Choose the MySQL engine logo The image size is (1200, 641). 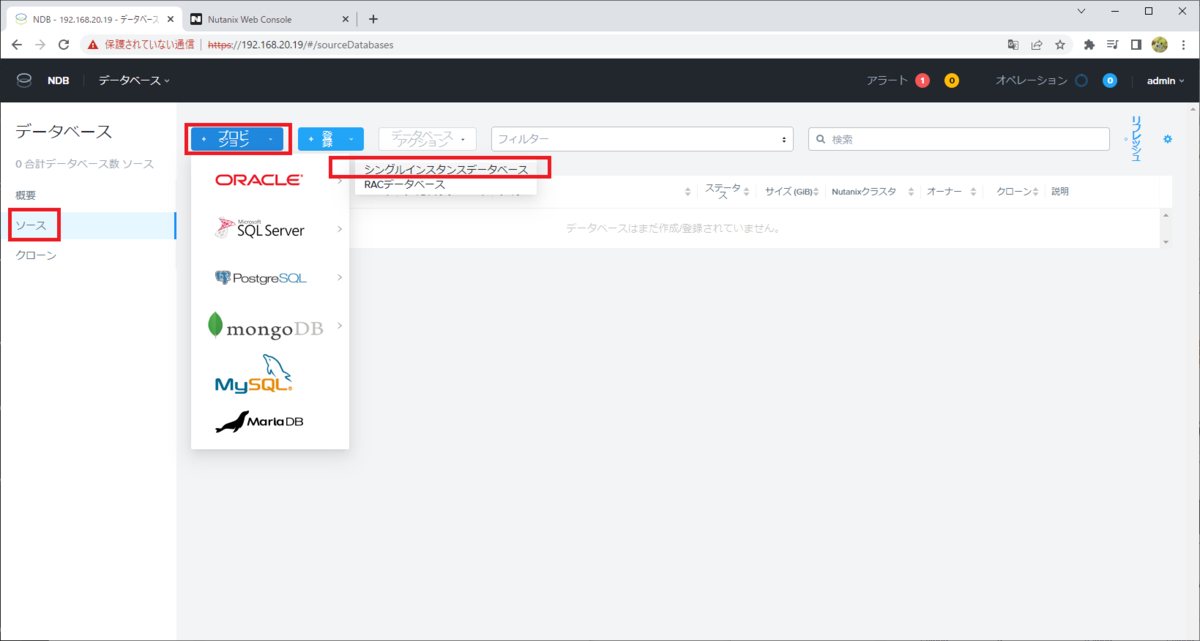[x=254, y=374]
